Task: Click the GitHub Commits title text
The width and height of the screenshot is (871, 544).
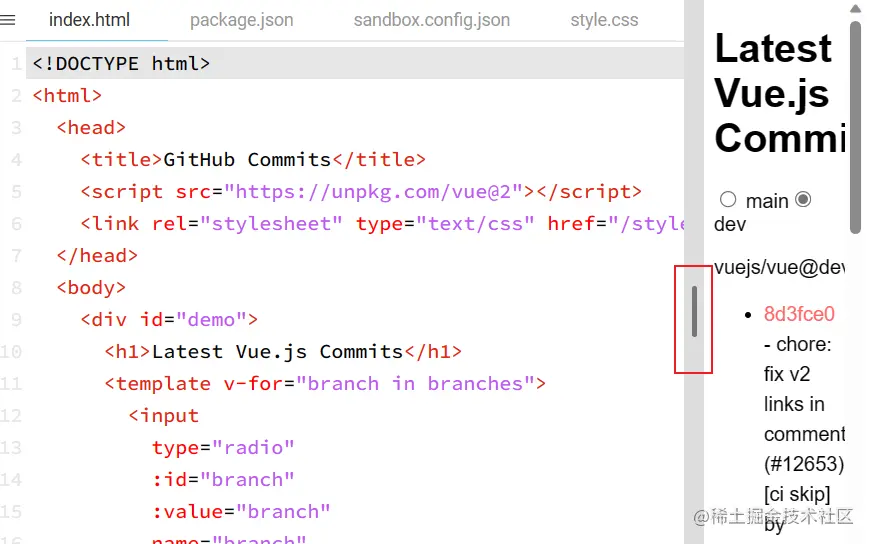Action: pos(247,160)
